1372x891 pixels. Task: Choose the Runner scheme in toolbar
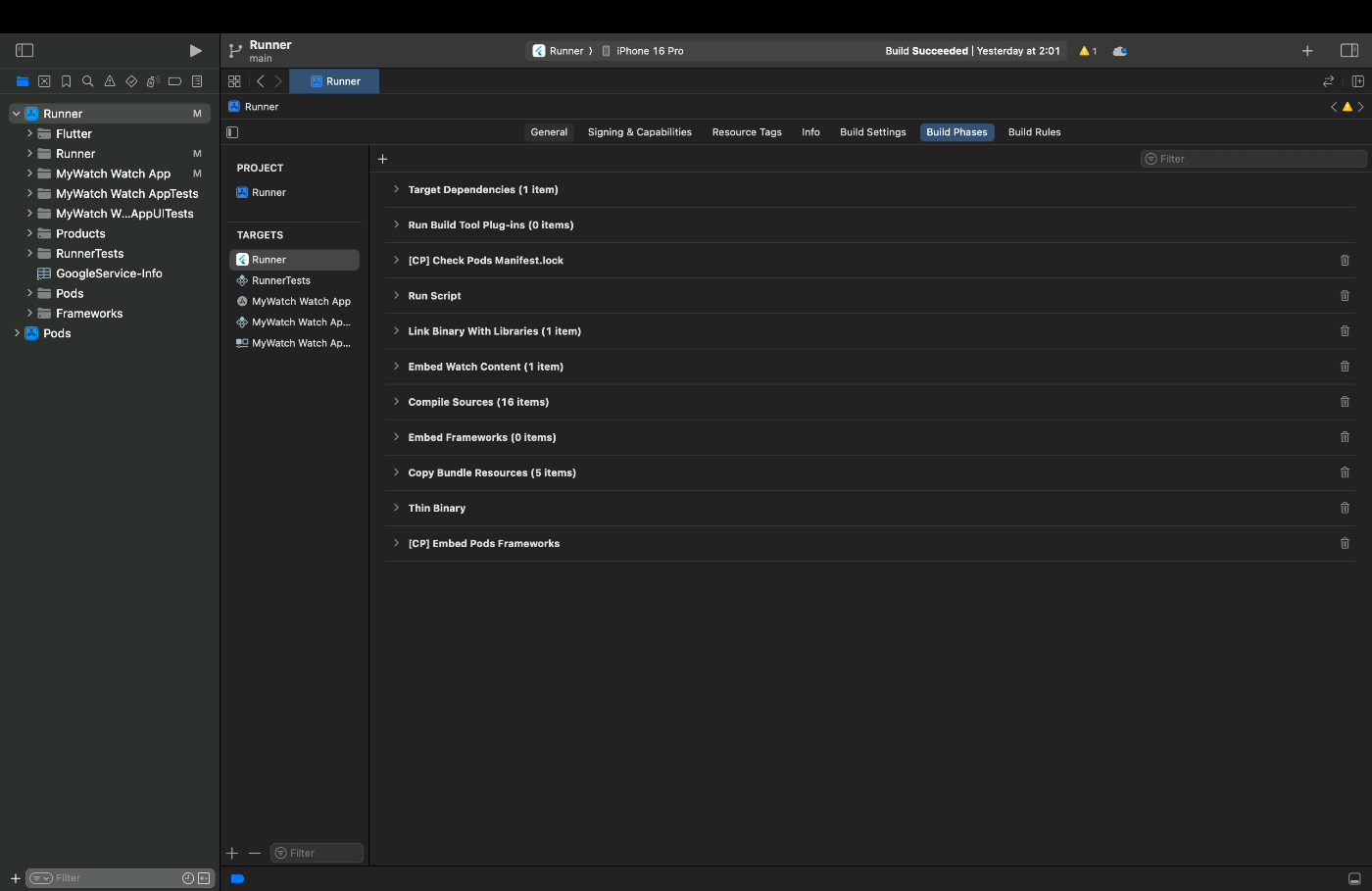click(x=559, y=51)
